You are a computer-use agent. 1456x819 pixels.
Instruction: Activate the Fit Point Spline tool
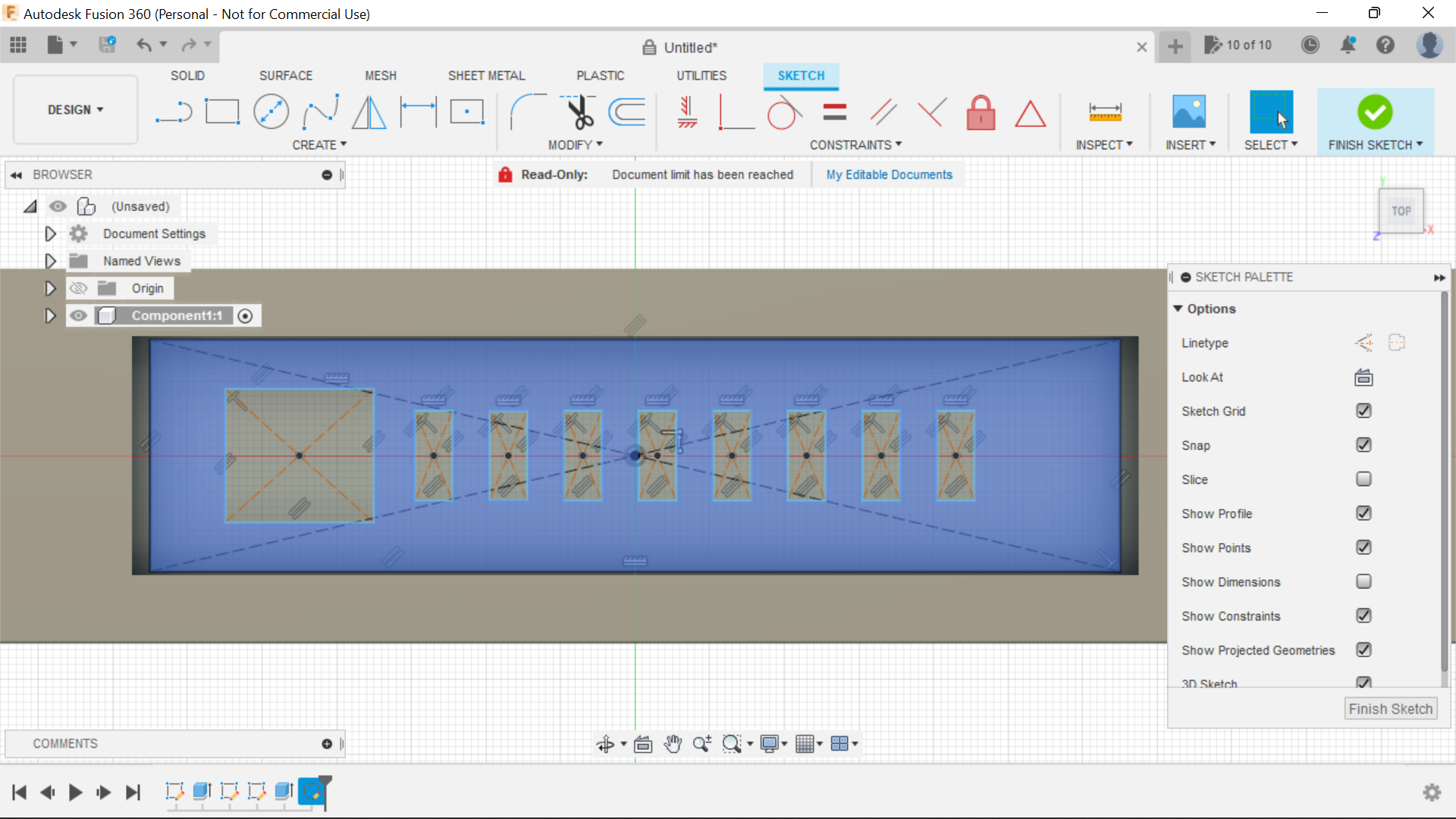click(319, 111)
